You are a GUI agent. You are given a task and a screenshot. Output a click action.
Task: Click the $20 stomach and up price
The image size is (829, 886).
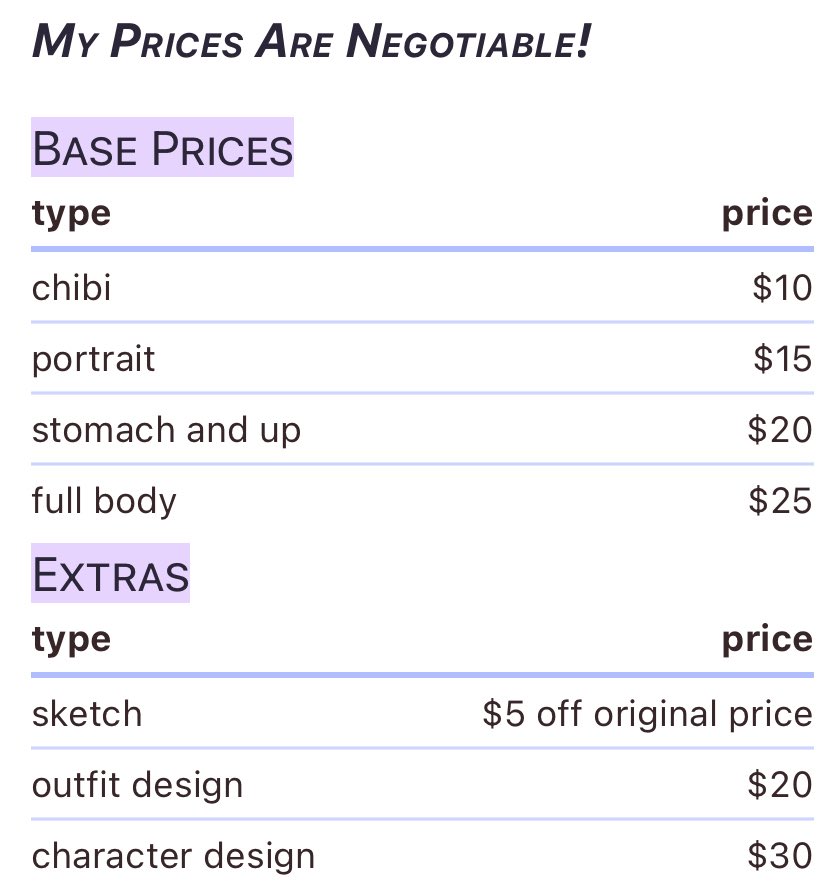click(780, 429)
